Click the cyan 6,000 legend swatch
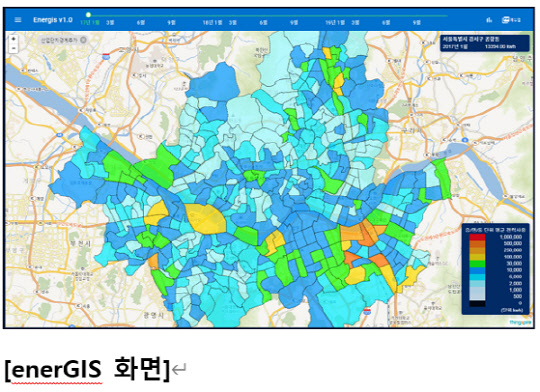Image resolution: width=540 pixels, height=392 pixels. [477, 277]
